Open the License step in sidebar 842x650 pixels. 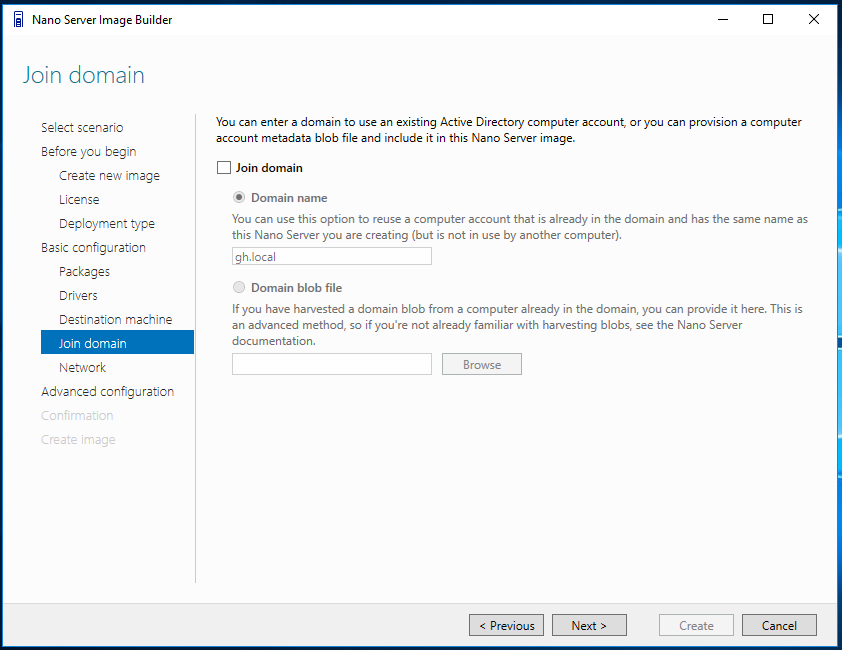[x=79, y=199]
